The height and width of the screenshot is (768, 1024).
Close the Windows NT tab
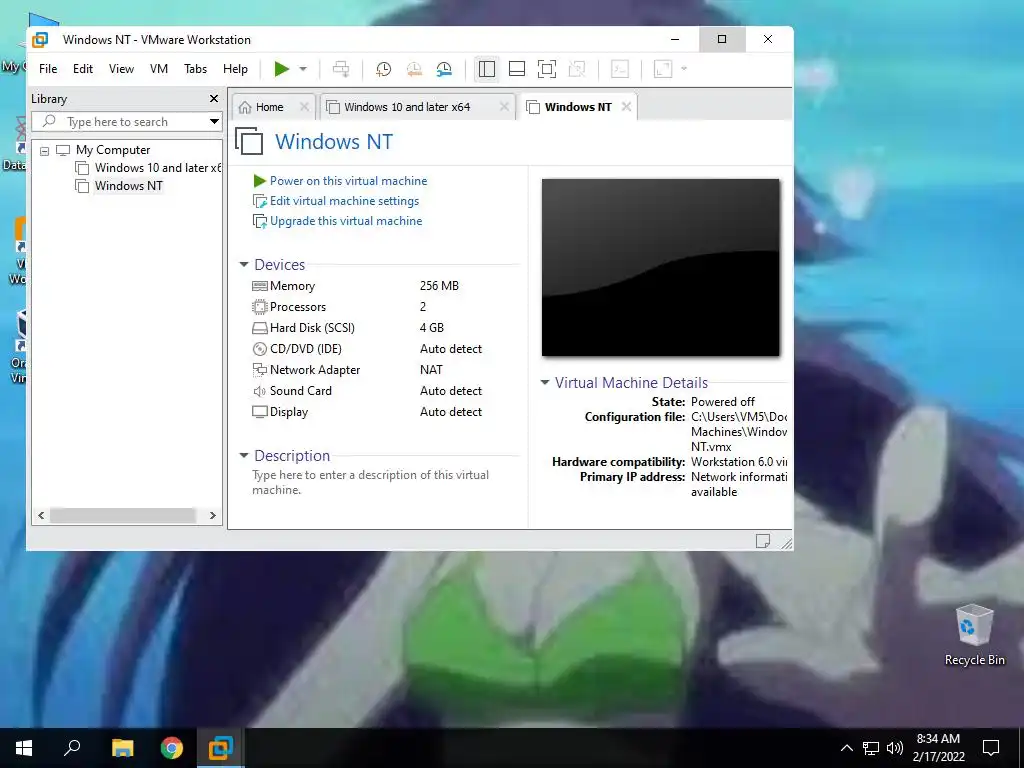point(626,106)
